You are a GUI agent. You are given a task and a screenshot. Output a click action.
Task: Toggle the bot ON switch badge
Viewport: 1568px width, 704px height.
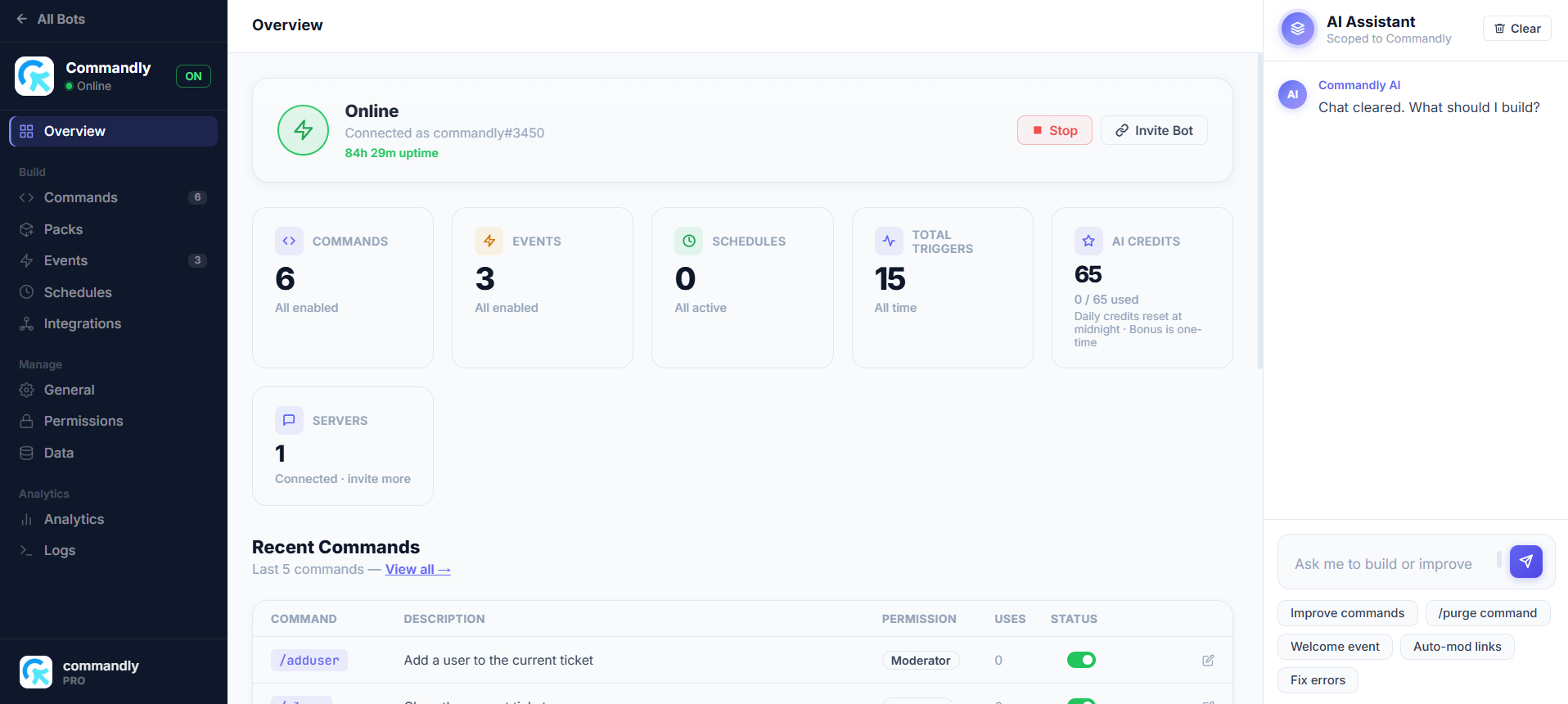(193, 76)
